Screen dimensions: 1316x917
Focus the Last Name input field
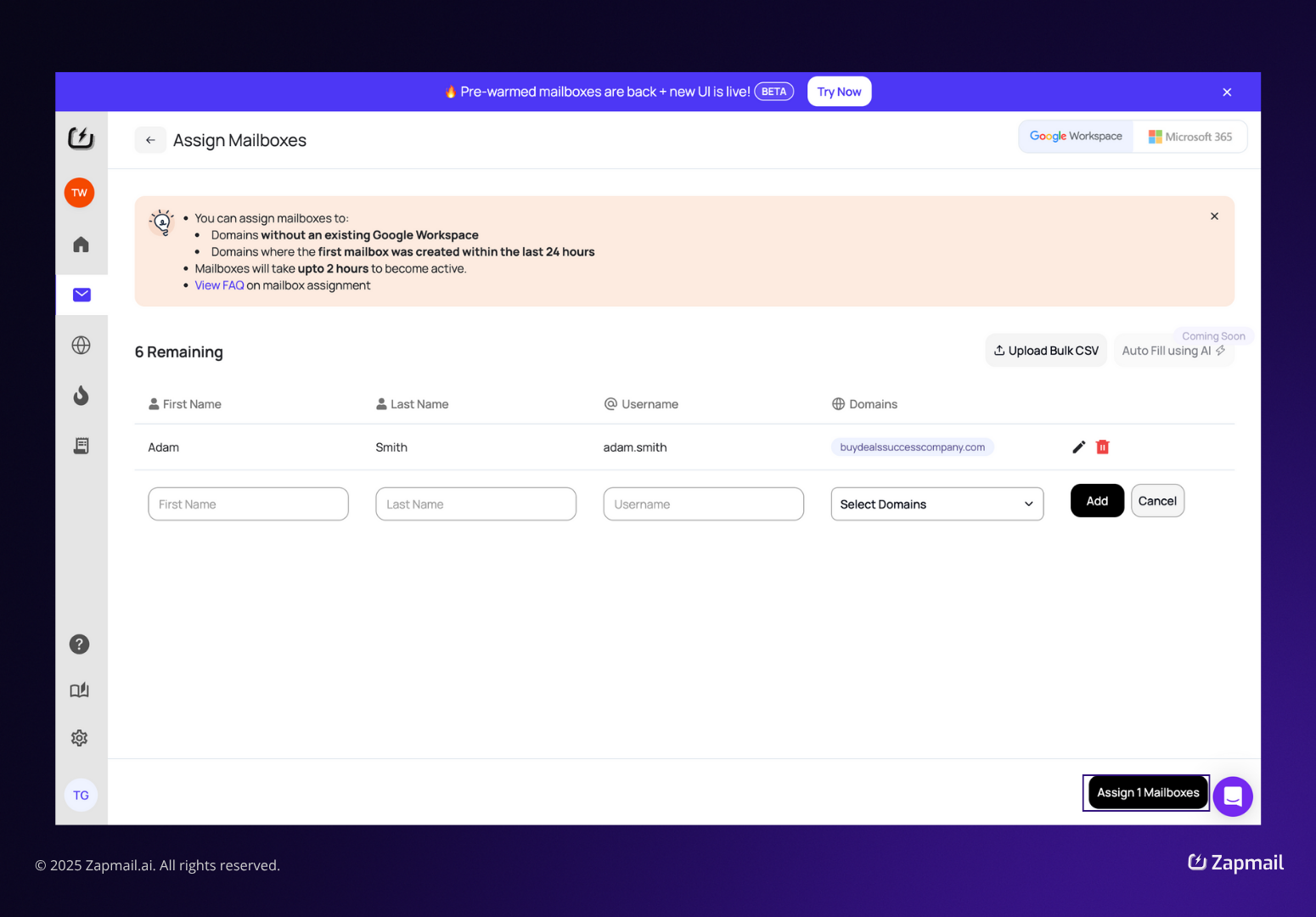point(475,504)
